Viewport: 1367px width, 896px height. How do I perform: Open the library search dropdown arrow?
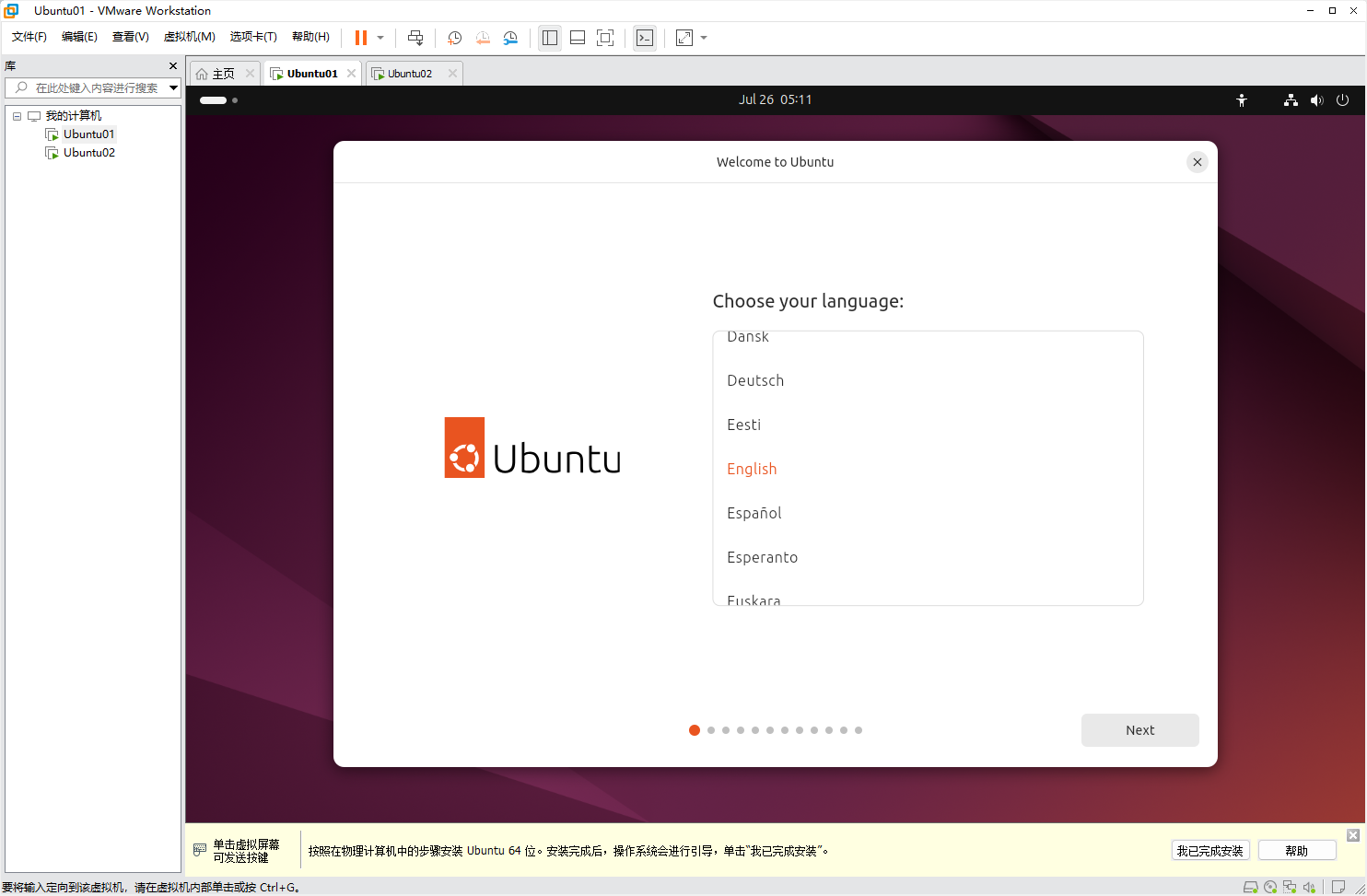coord(173,87)
